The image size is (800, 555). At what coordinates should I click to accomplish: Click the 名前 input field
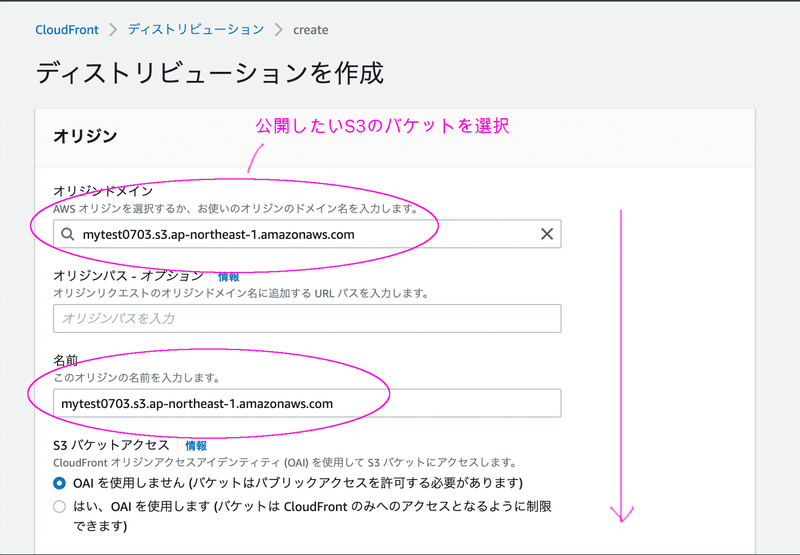click(307, 403)
